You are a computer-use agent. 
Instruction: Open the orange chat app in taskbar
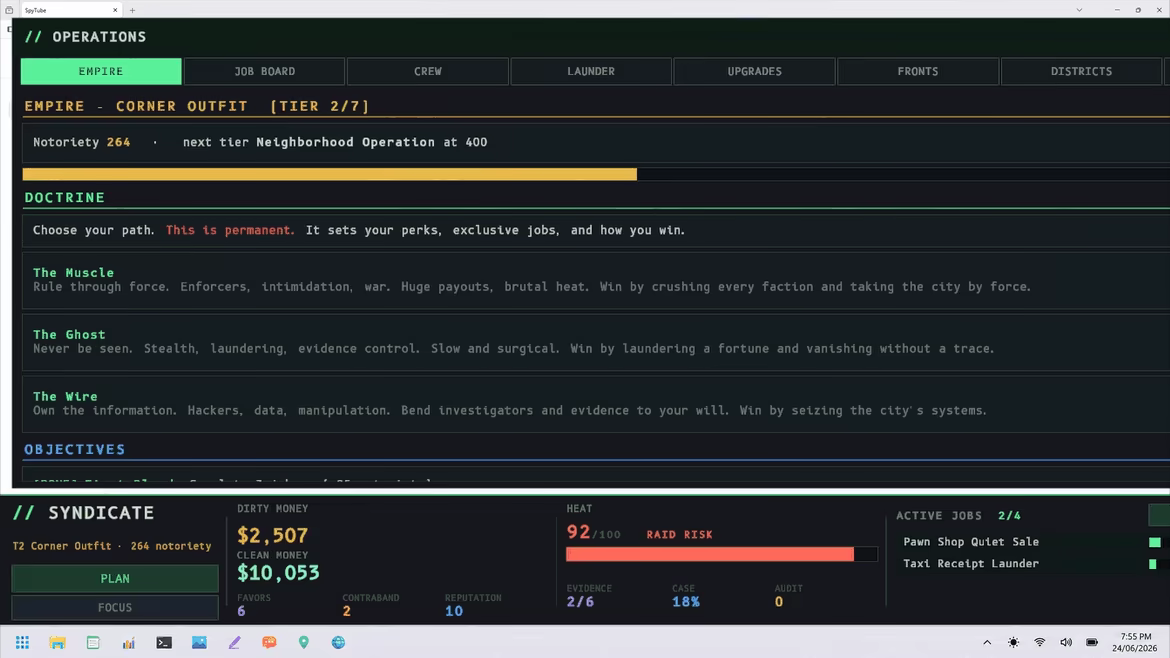point(269,642)
